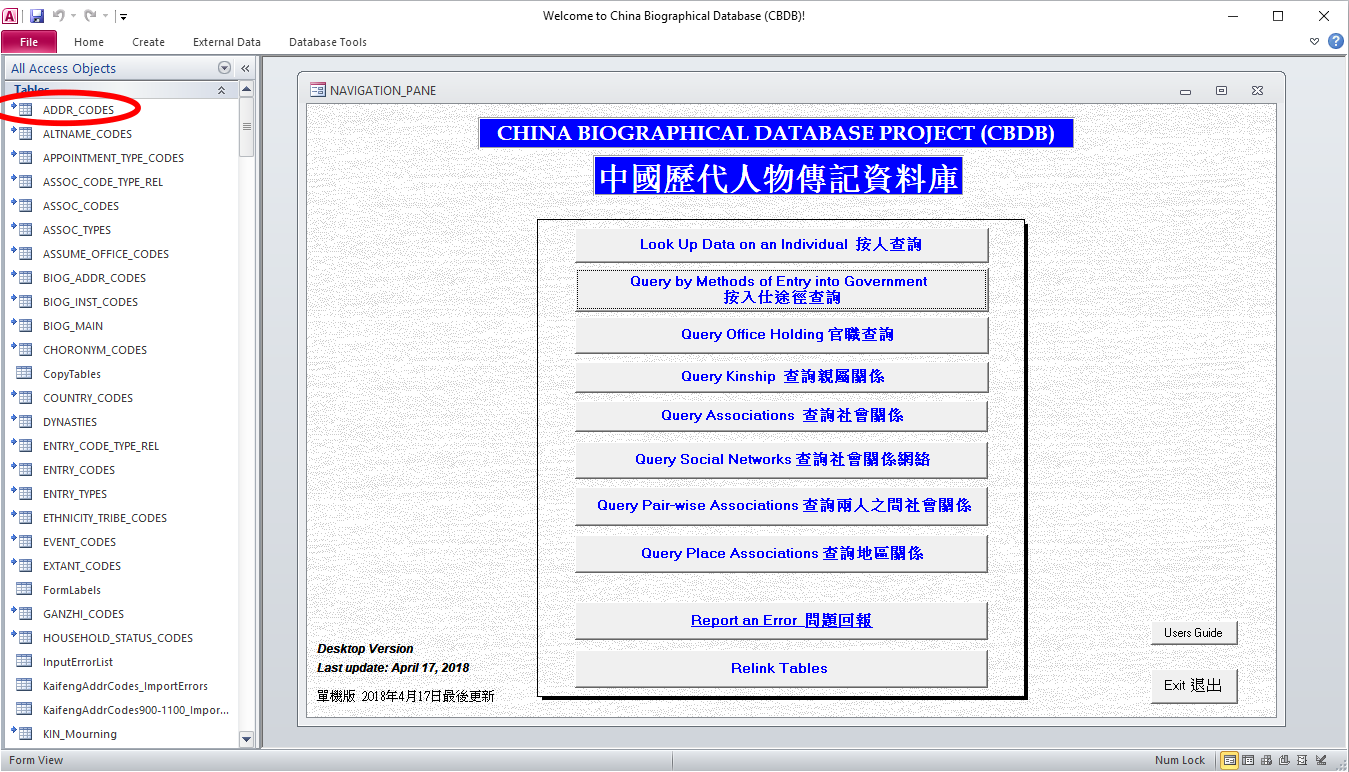Collapse the navigation pane with double-chevron button

(x=245, y=68)
